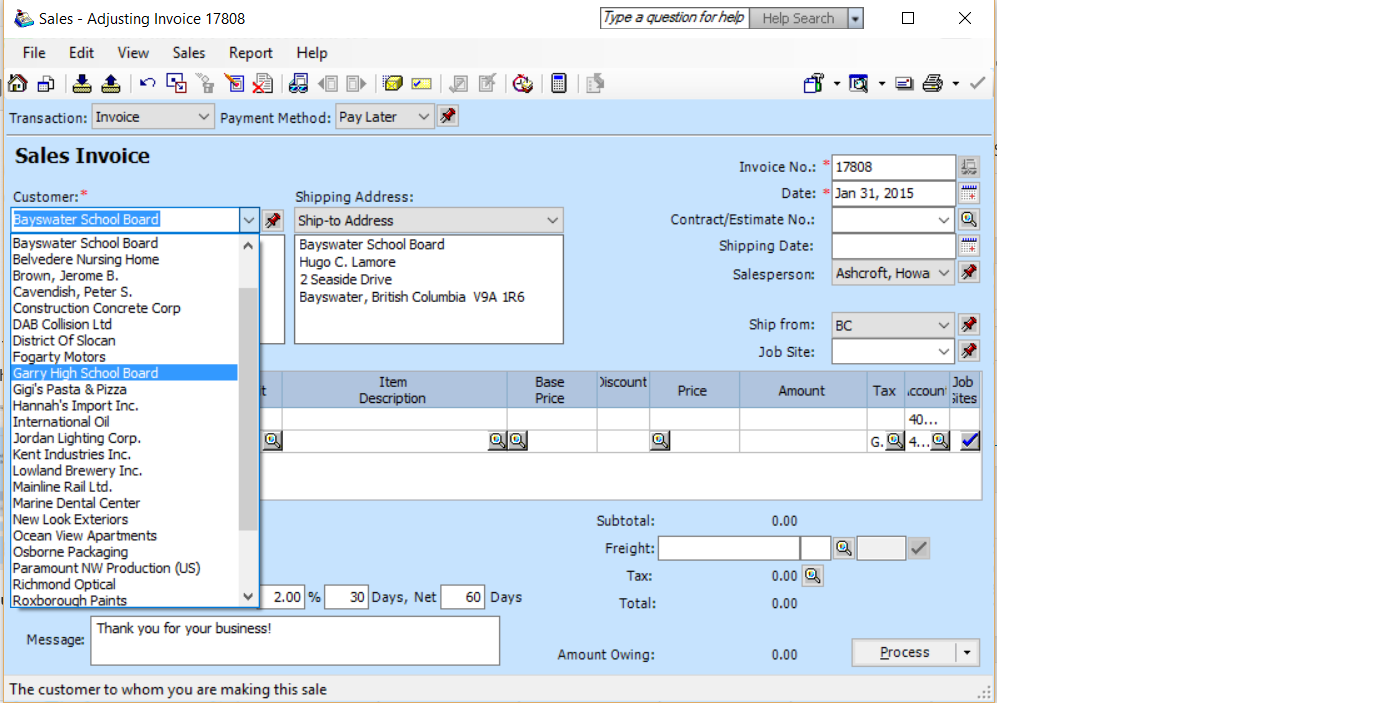
Task: Click the yellow package tracking toolbar icon
Action: coord(393,84)
